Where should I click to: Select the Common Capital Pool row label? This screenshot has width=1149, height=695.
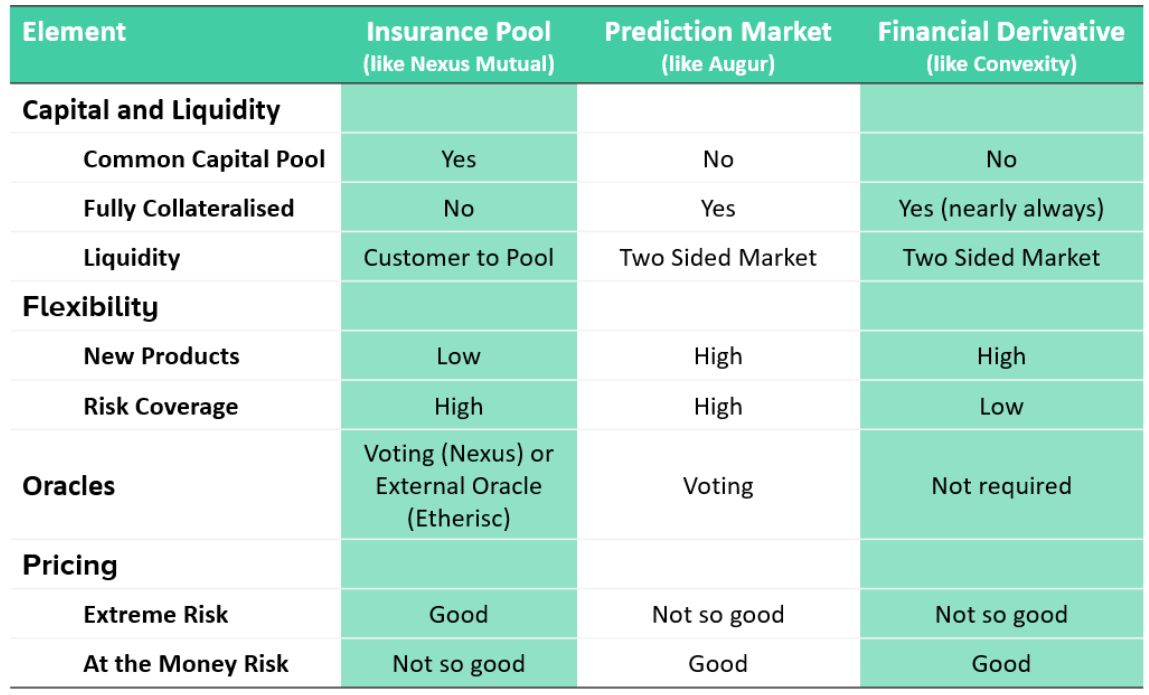[x=204, y=159]
